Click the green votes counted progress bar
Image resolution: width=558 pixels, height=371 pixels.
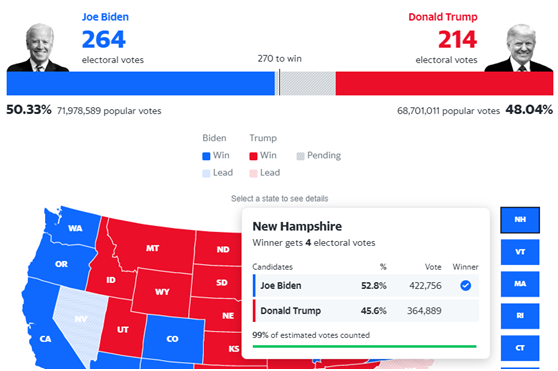point(364,346)
